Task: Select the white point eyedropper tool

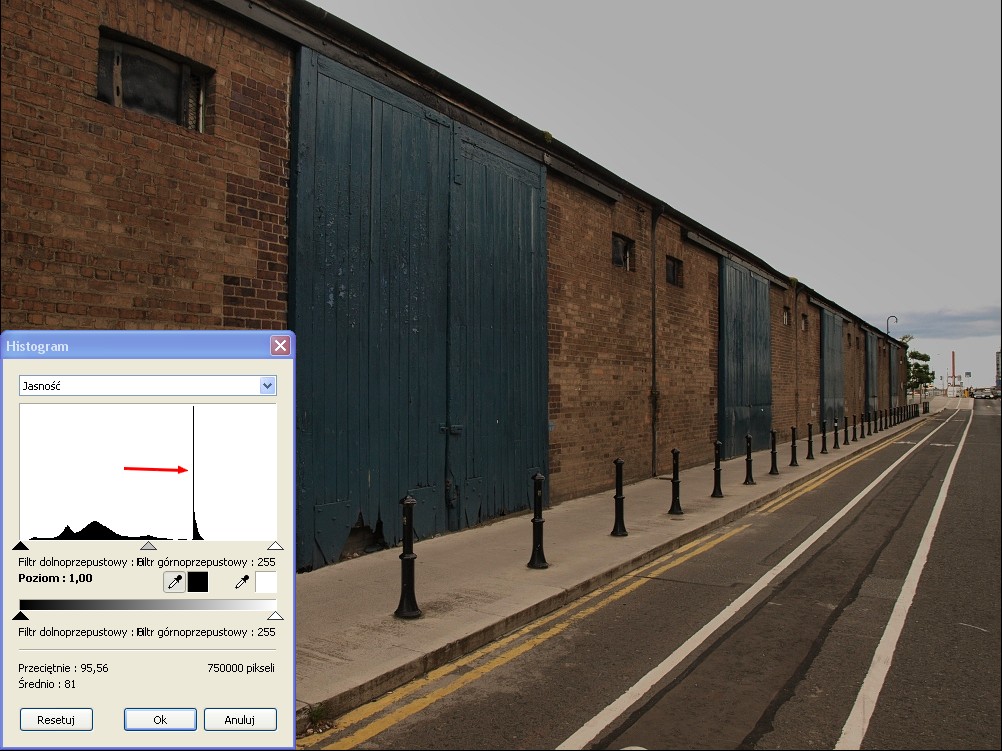Action: point(242,582)
